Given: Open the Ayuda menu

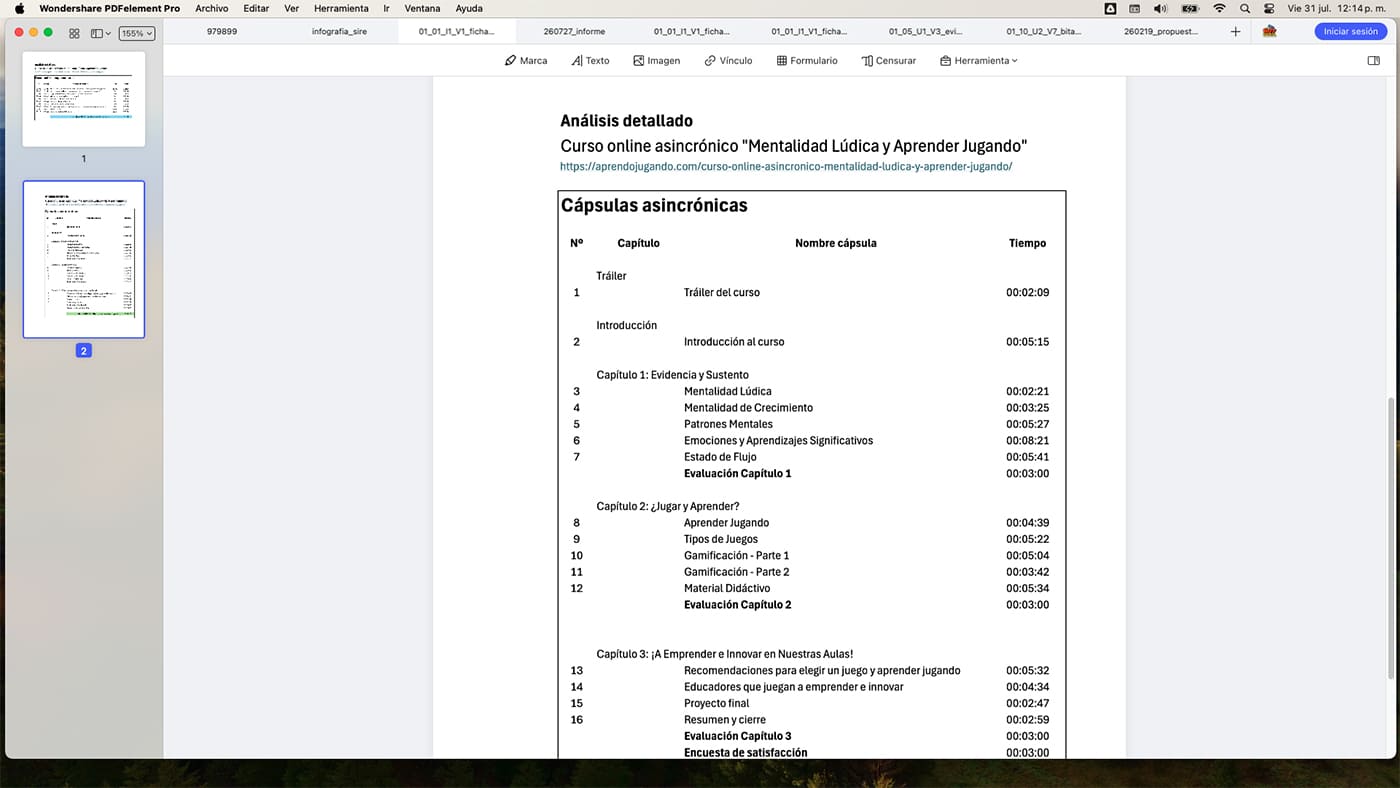Looking at the screenshot, I should (x=469, y=8).
